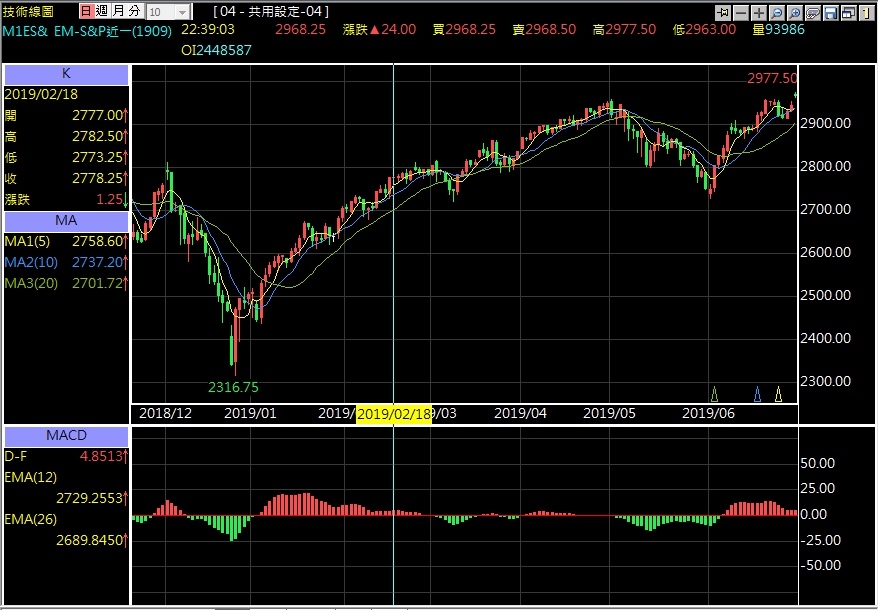This screenshot has height=610, width=878.
Task: Switch to the 分 minute period
Action: coord(134,11)
